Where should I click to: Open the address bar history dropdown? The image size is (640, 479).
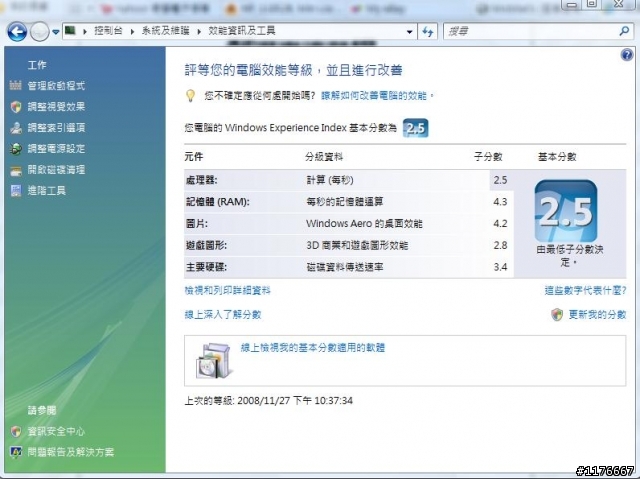point(409,32)
